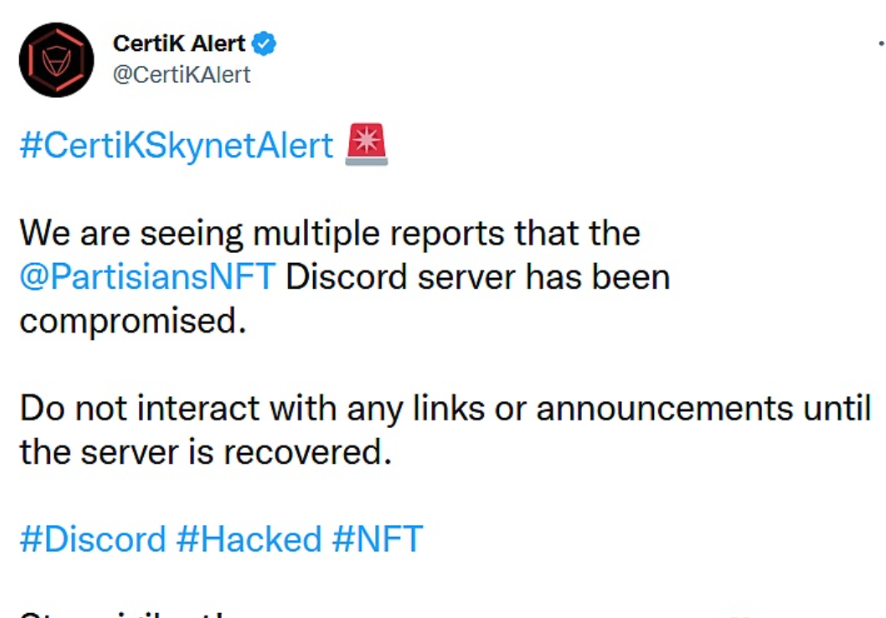Click the blue verified checkmark badge
Image resolution: width=886 pixels, height=618 pixels.
pyautogui.click(x=264, y=44)
